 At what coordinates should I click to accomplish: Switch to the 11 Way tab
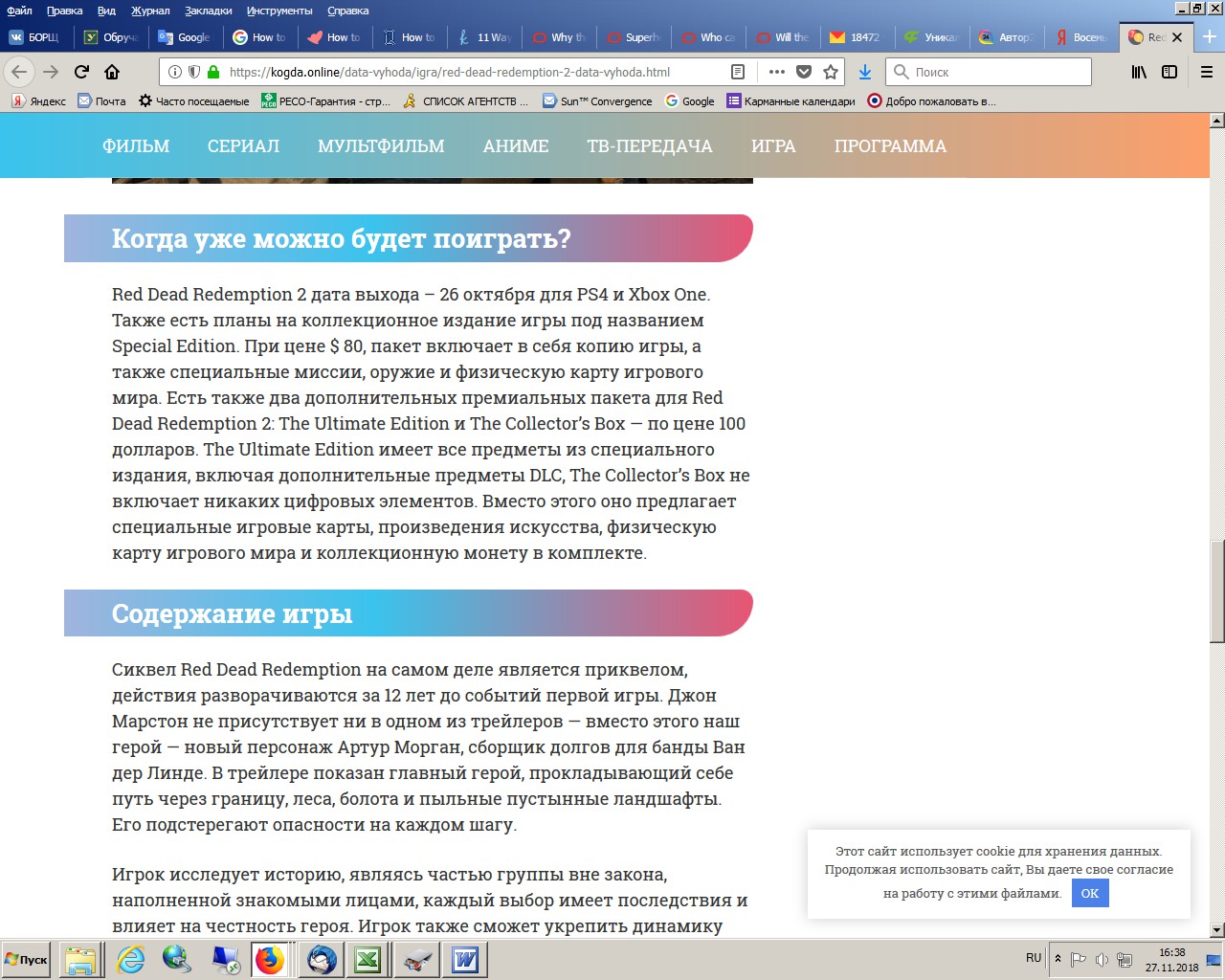click(x=485, y=37)
